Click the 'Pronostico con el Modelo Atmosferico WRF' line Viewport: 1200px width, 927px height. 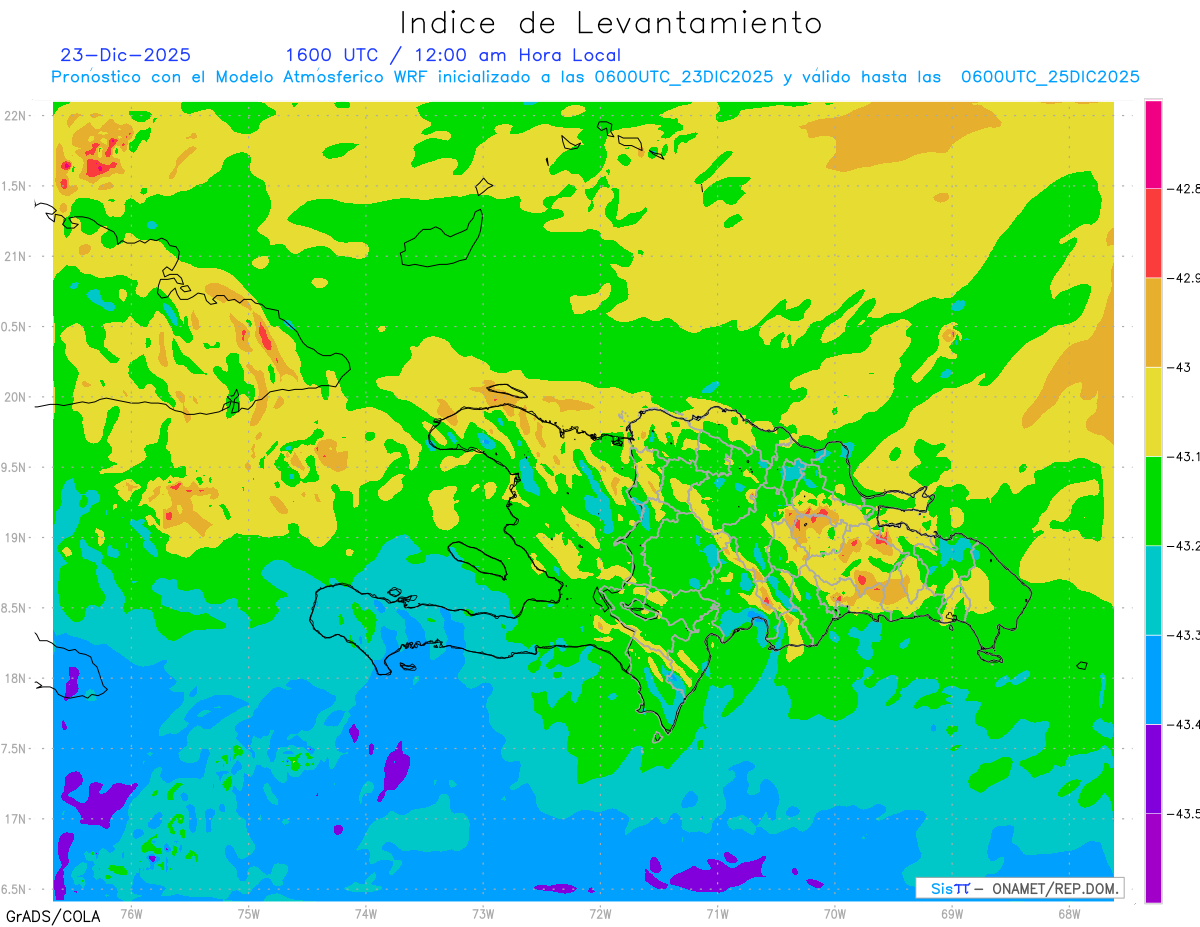pyautogui.click(x=595, y=77)
